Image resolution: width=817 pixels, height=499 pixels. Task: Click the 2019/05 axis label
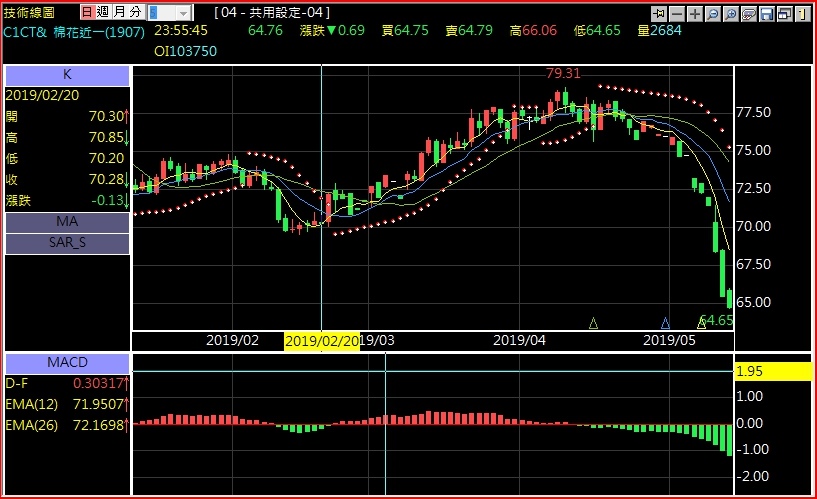(x=669, y=341)
